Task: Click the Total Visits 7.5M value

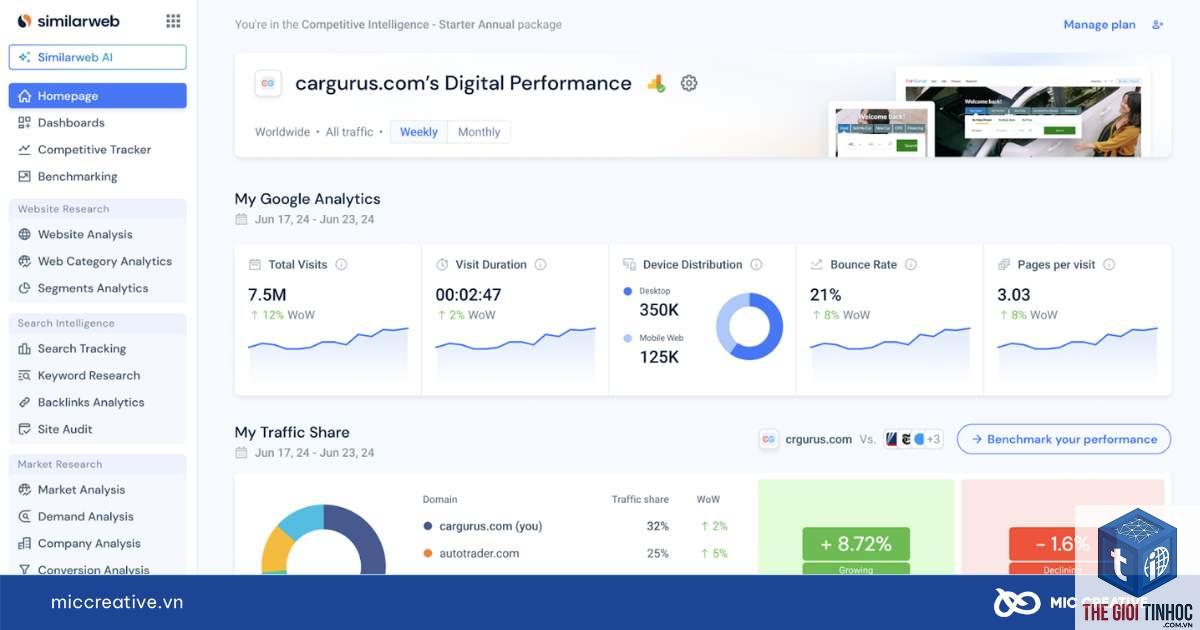Action: point(267,295)
